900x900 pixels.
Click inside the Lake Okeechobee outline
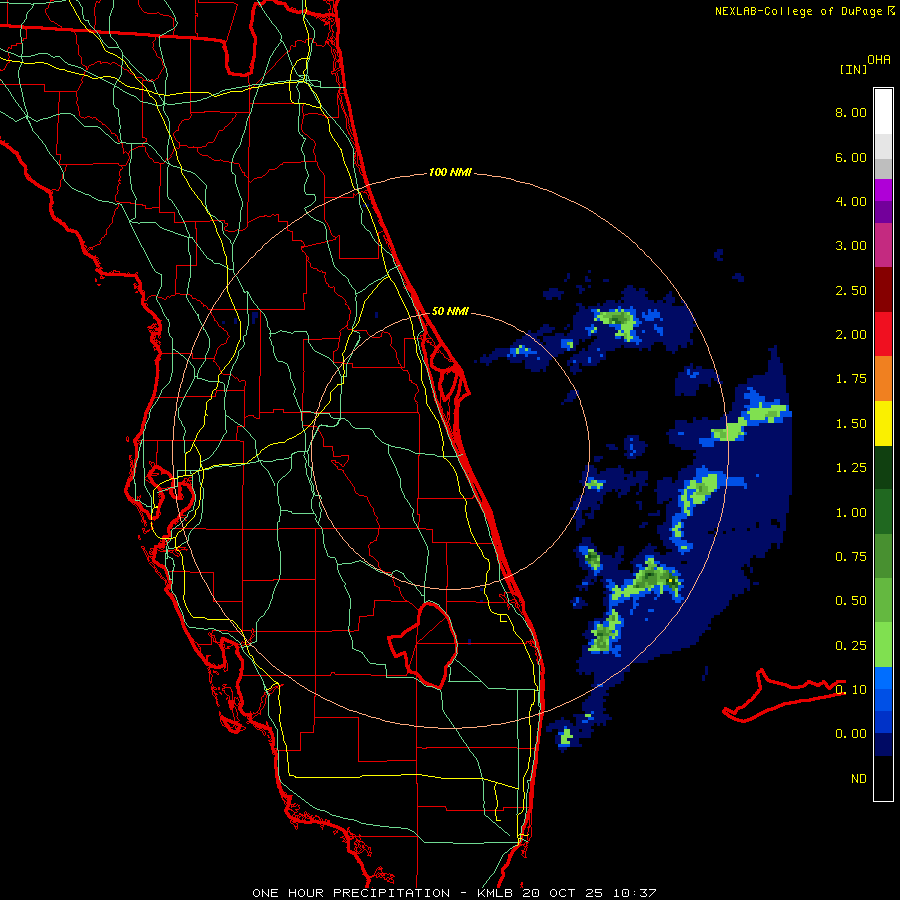429,644
